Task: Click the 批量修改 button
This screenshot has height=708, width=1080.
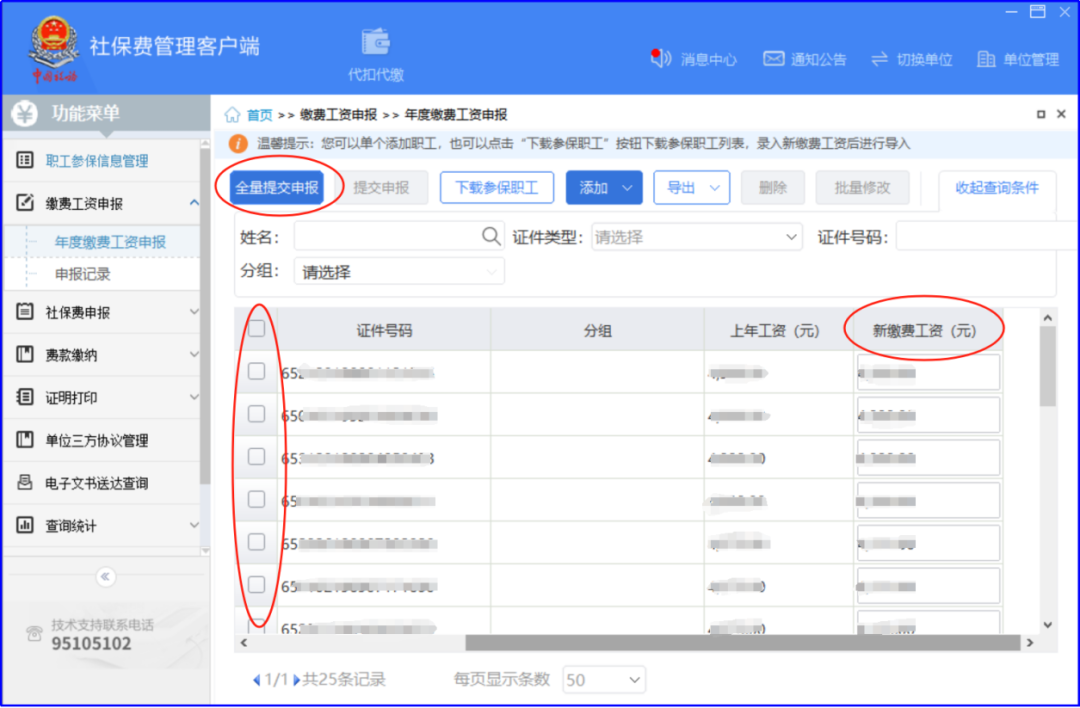Action: click(x=862, y=187)
